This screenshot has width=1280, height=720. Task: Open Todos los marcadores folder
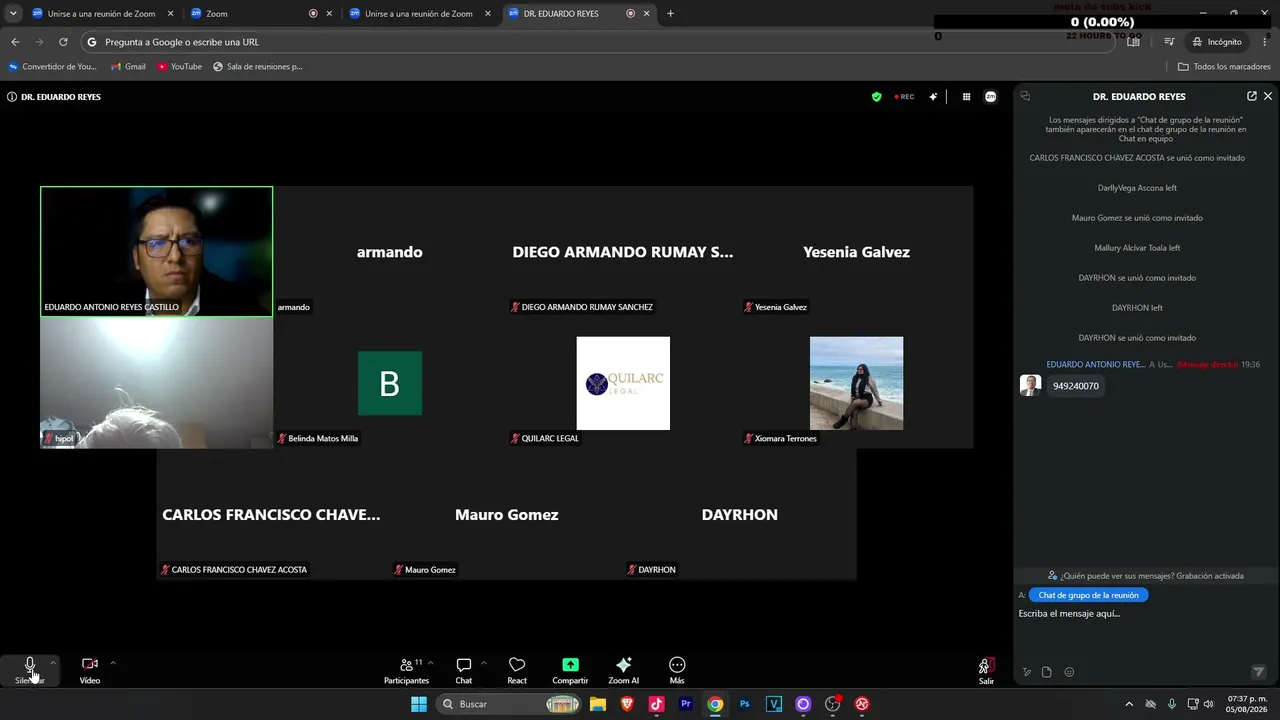click(1224, 67)
